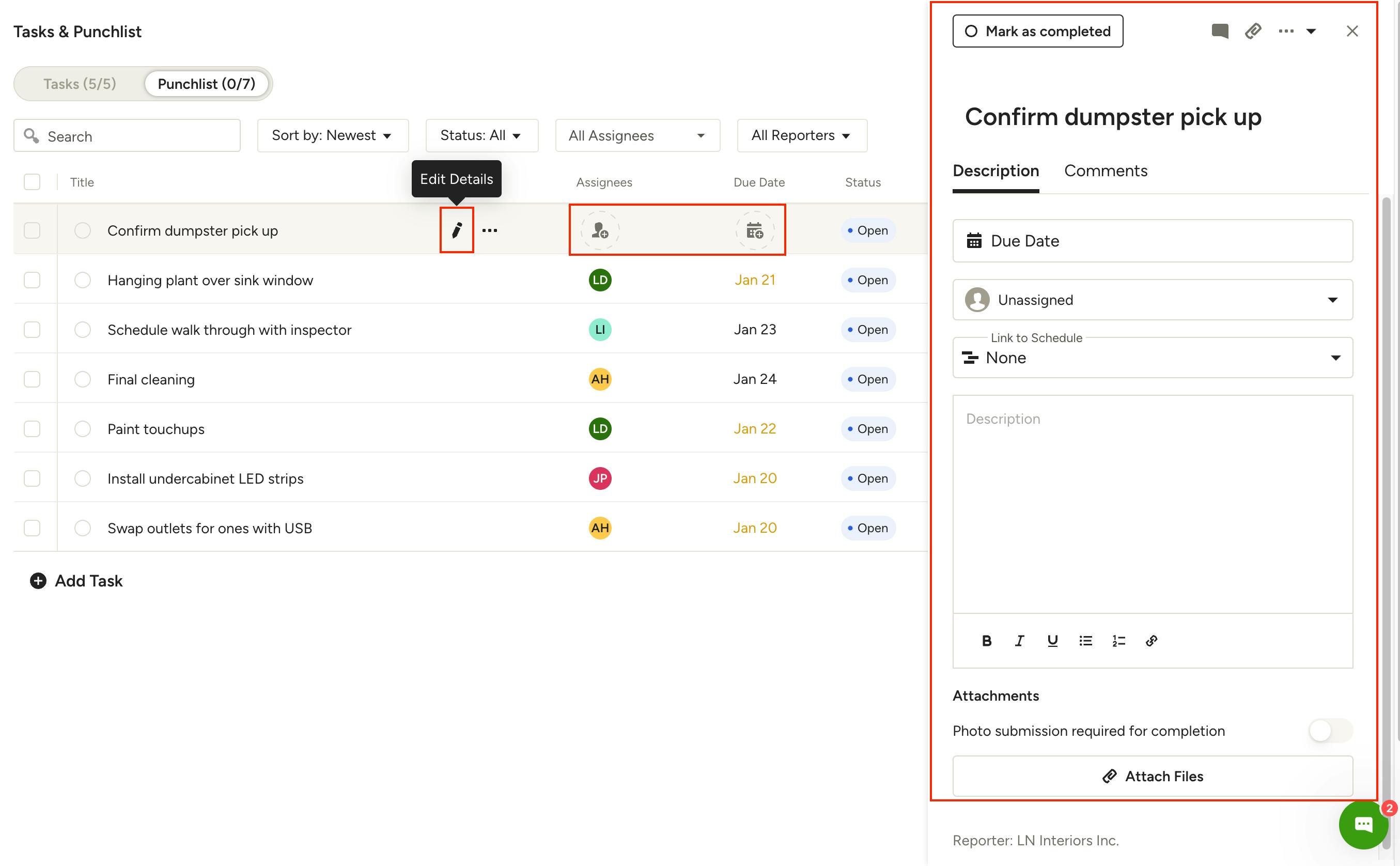The height and width of the screenshot is (866, 1400).
Task: Close the task detail panel
Action: point(1352,31)
